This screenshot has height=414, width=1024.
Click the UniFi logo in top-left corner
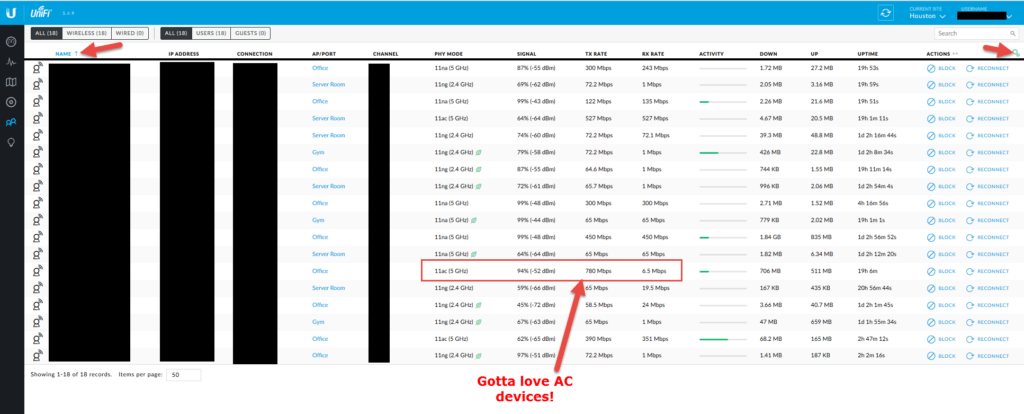click(x=12, y=11)
